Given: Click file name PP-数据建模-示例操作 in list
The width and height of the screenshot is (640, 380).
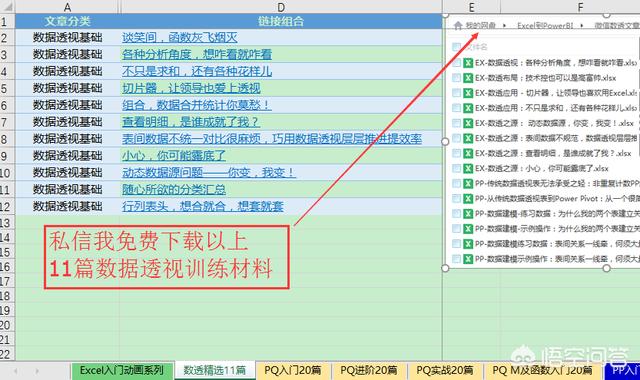Looking at the screenshot, I should point(557,229).
